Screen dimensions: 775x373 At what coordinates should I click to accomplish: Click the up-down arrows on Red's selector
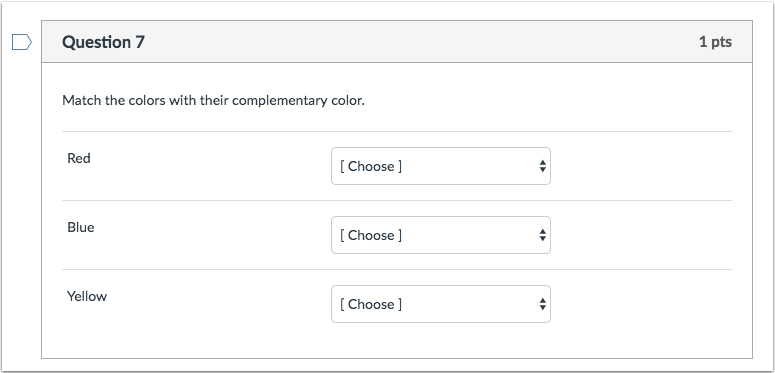(x=543, y=166)
